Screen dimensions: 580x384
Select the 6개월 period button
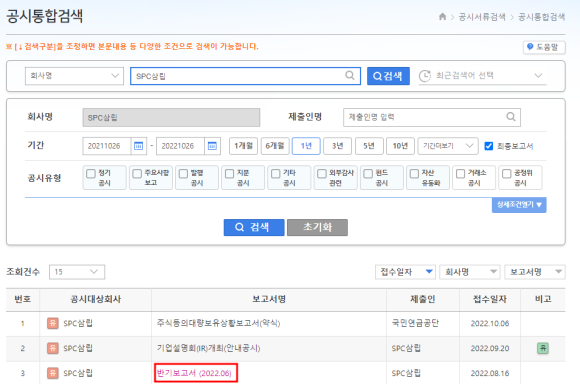tap(275, 146)
